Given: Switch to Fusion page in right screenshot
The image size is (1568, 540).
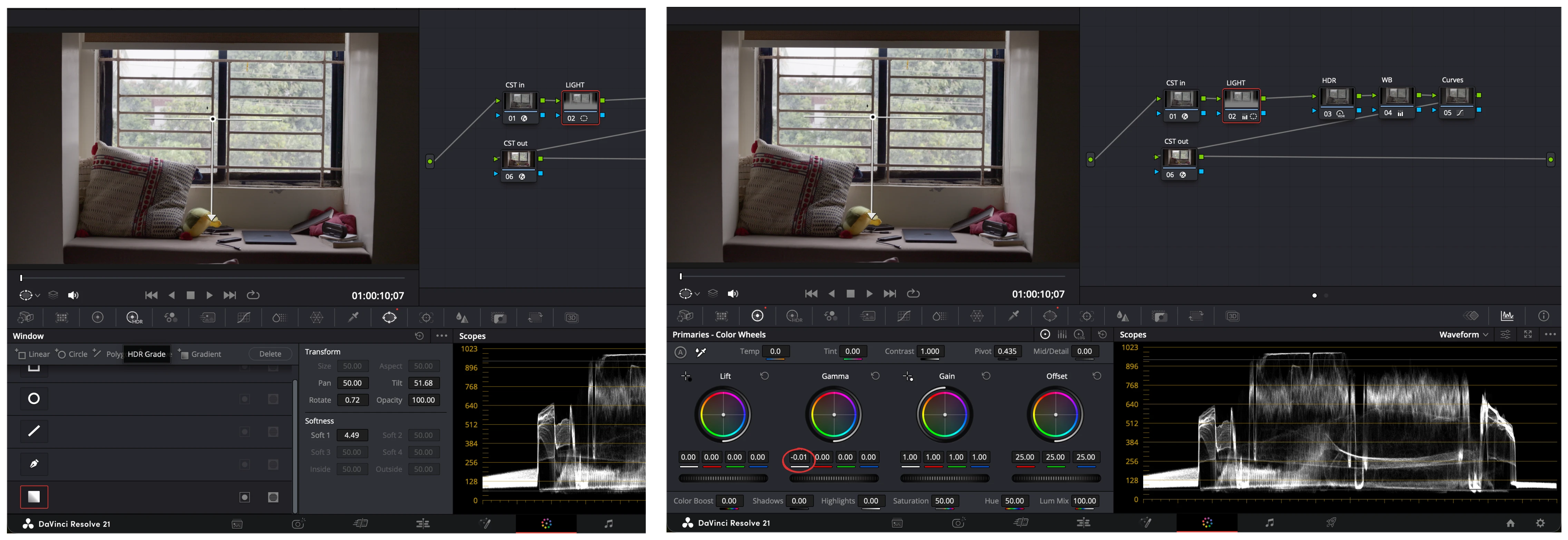Looking at the screenshot, I should coord(1146,522).
